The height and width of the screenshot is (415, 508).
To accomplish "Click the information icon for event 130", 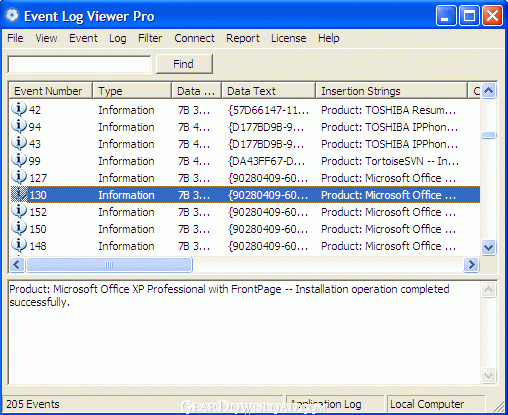I will coord(19,194).
